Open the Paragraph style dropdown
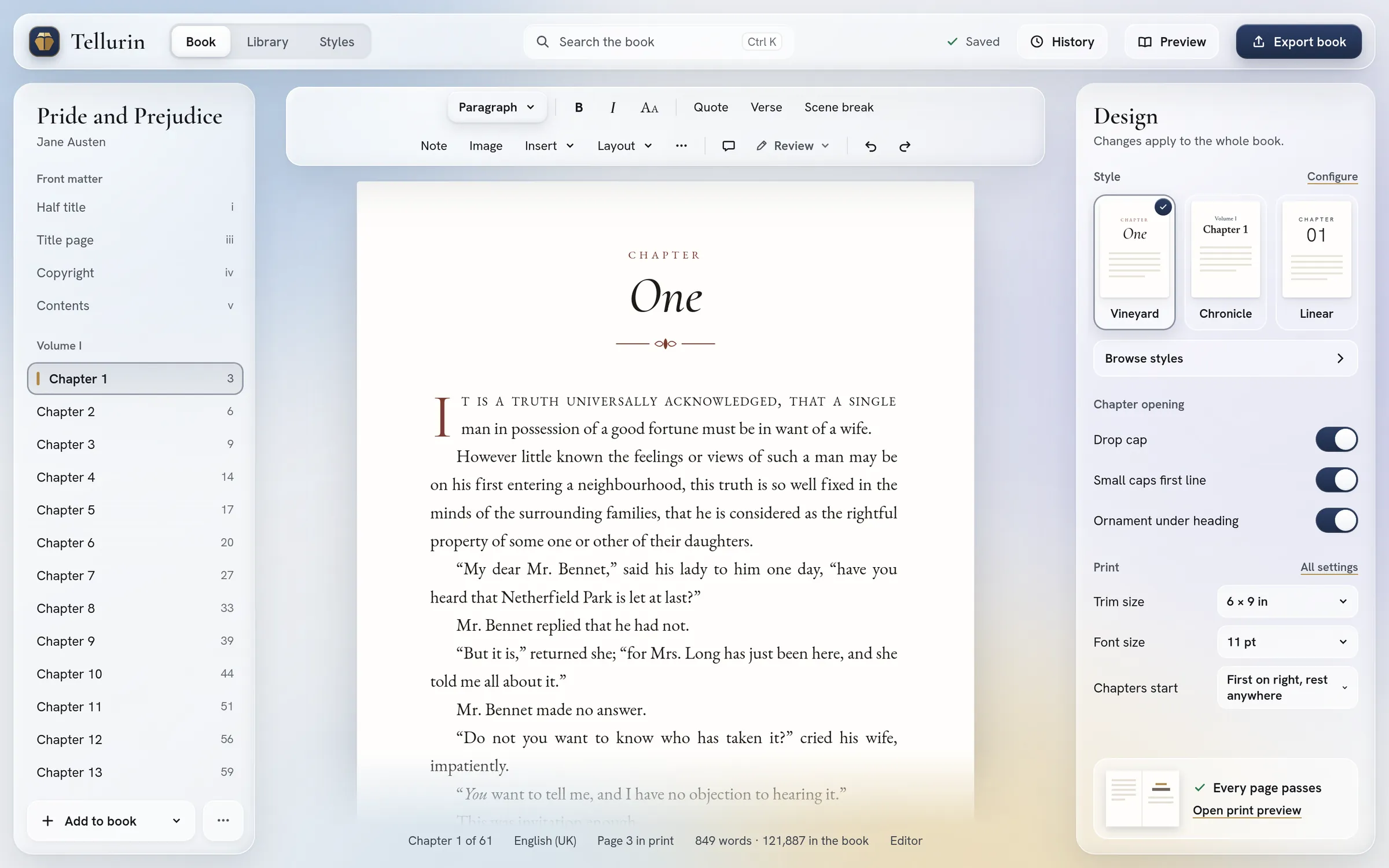1389x868 pixels. 497,108
